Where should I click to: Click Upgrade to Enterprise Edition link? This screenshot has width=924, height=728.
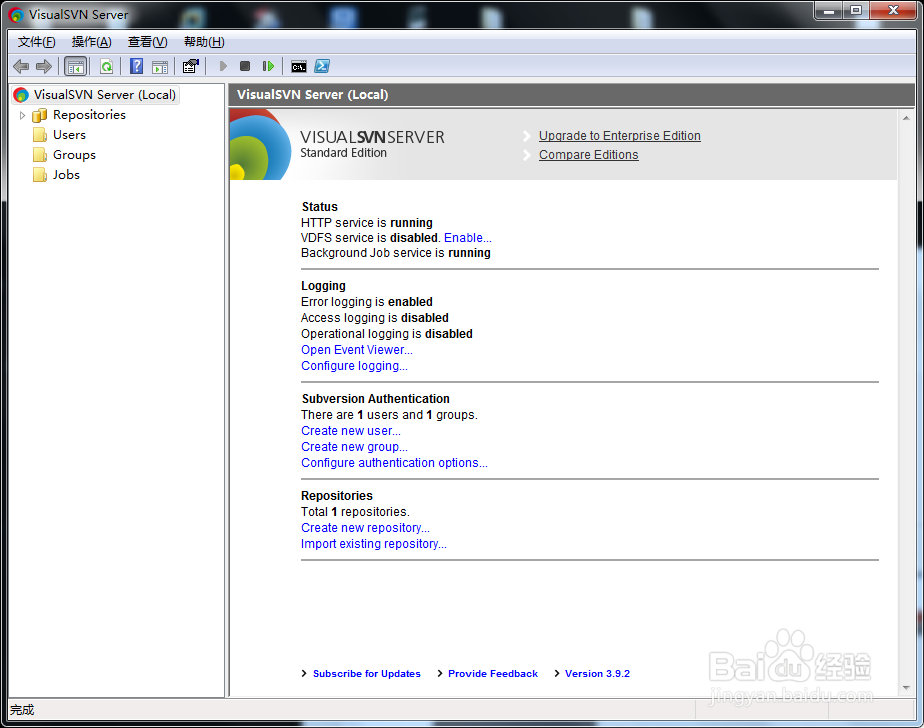[x=619, y=136]
